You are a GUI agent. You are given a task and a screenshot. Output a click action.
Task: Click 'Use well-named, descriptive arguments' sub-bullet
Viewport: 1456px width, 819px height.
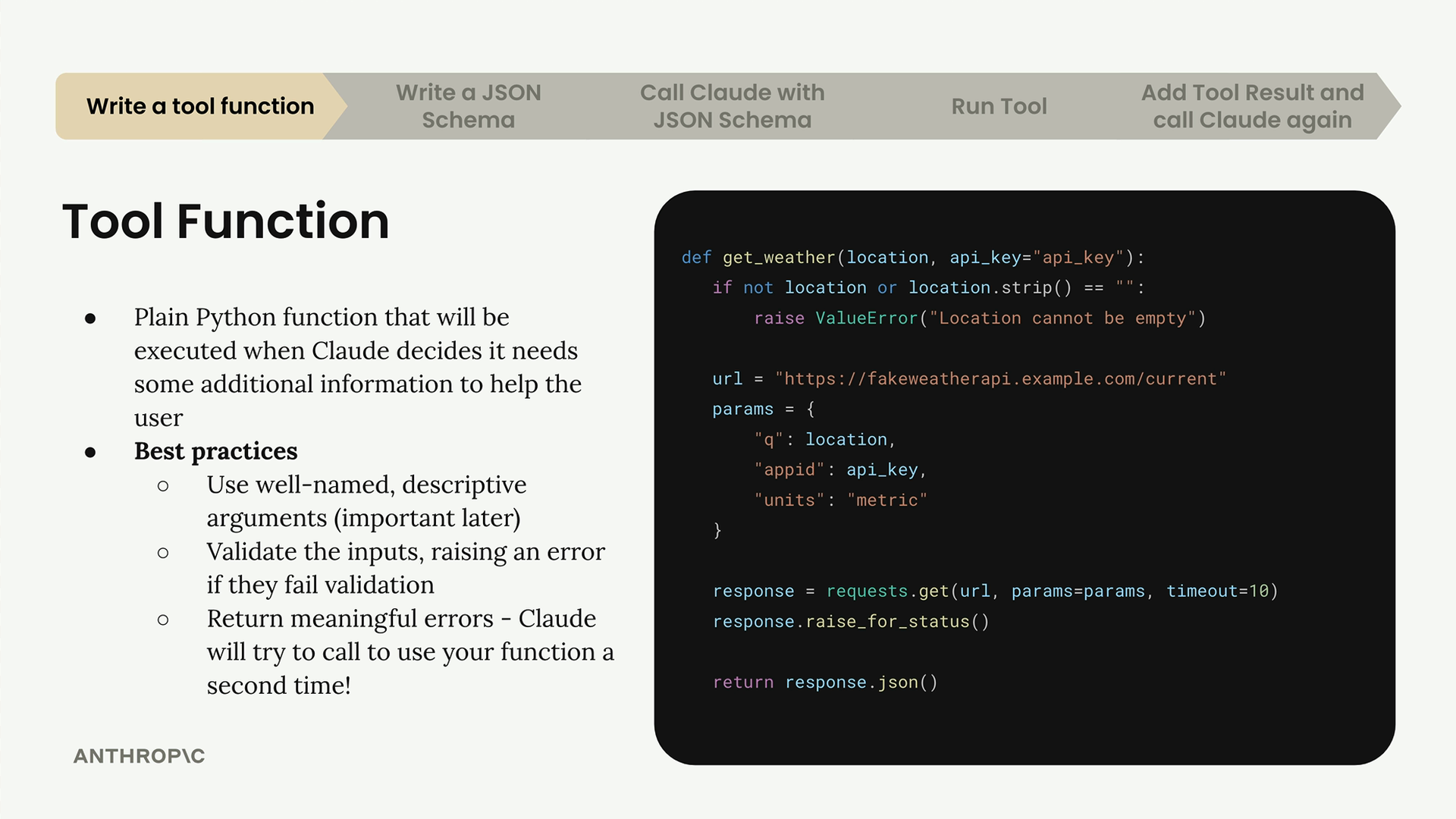coord(366,501)
